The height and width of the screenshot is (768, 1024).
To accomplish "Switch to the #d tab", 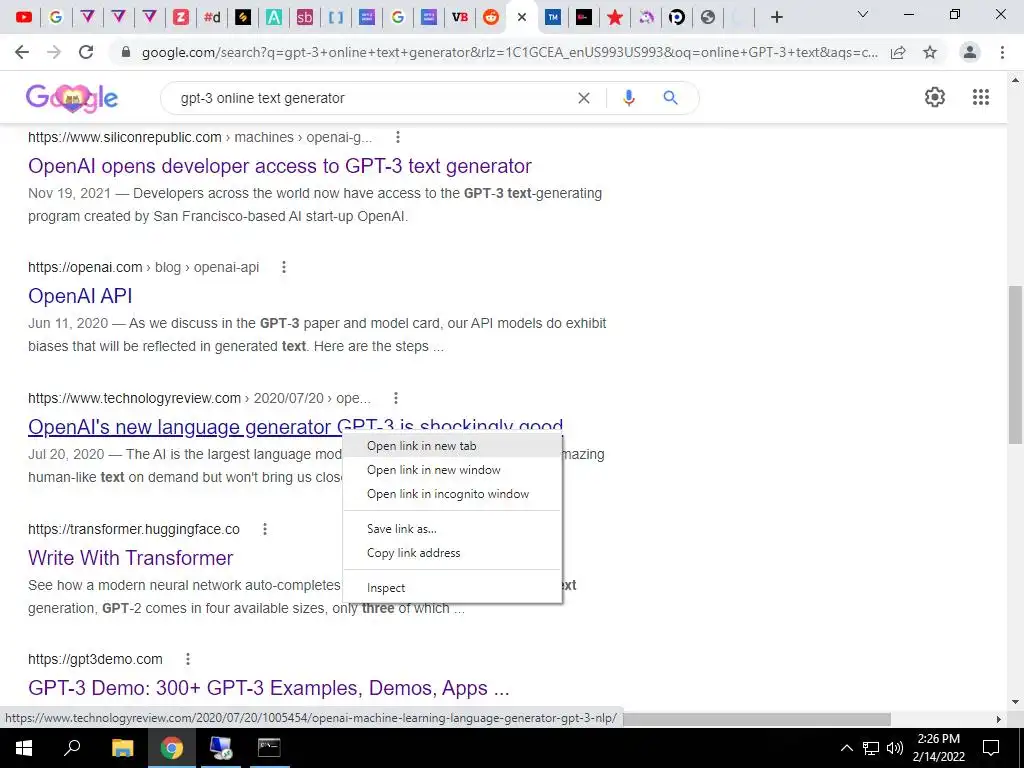I will (x=212, y=17).
